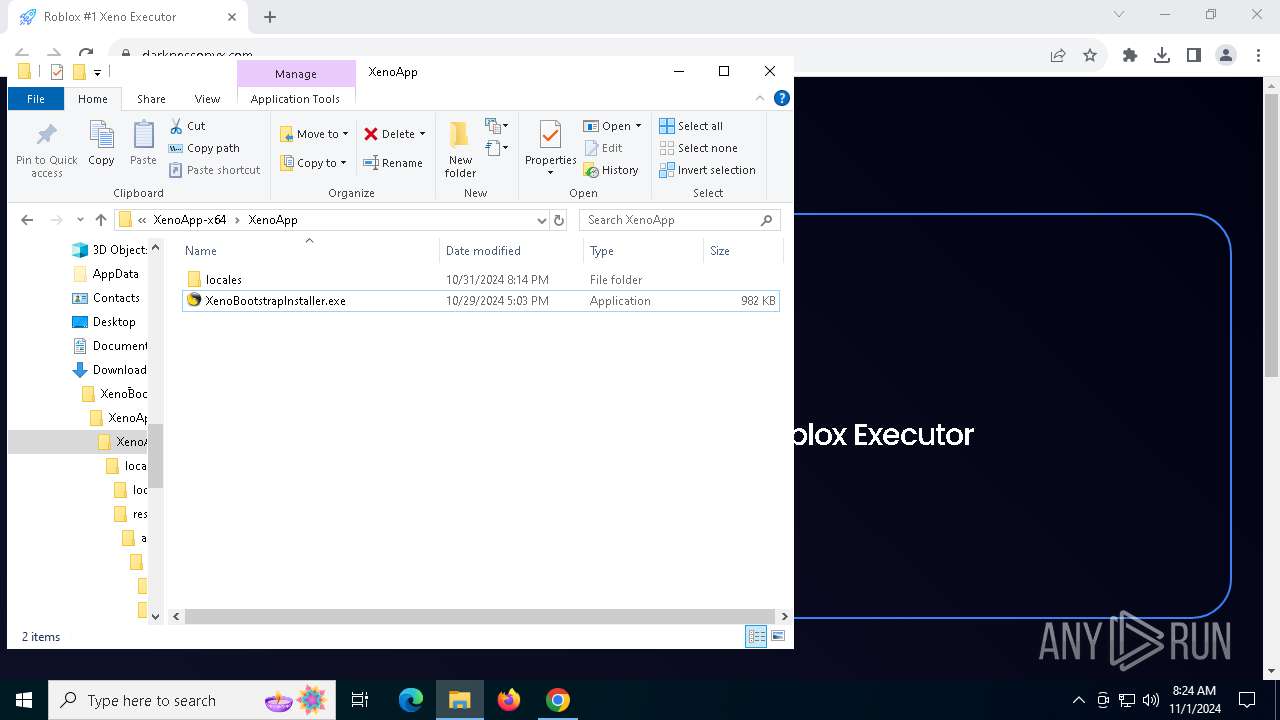Viewport: 1280px width, 720px height.
Task: Click Paste shortcut option
Action: (214, 170)
